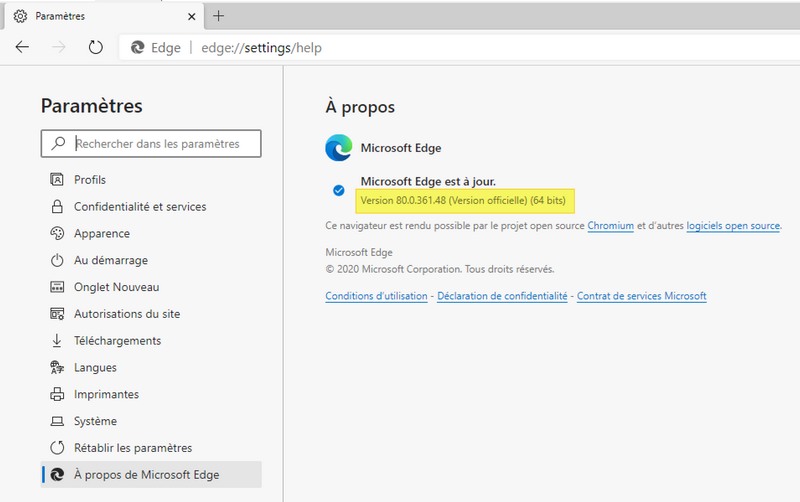Click the Langues icon in sidebar
Image resolution: width=800 pixels, height=502 pixels.
point(56,368)
